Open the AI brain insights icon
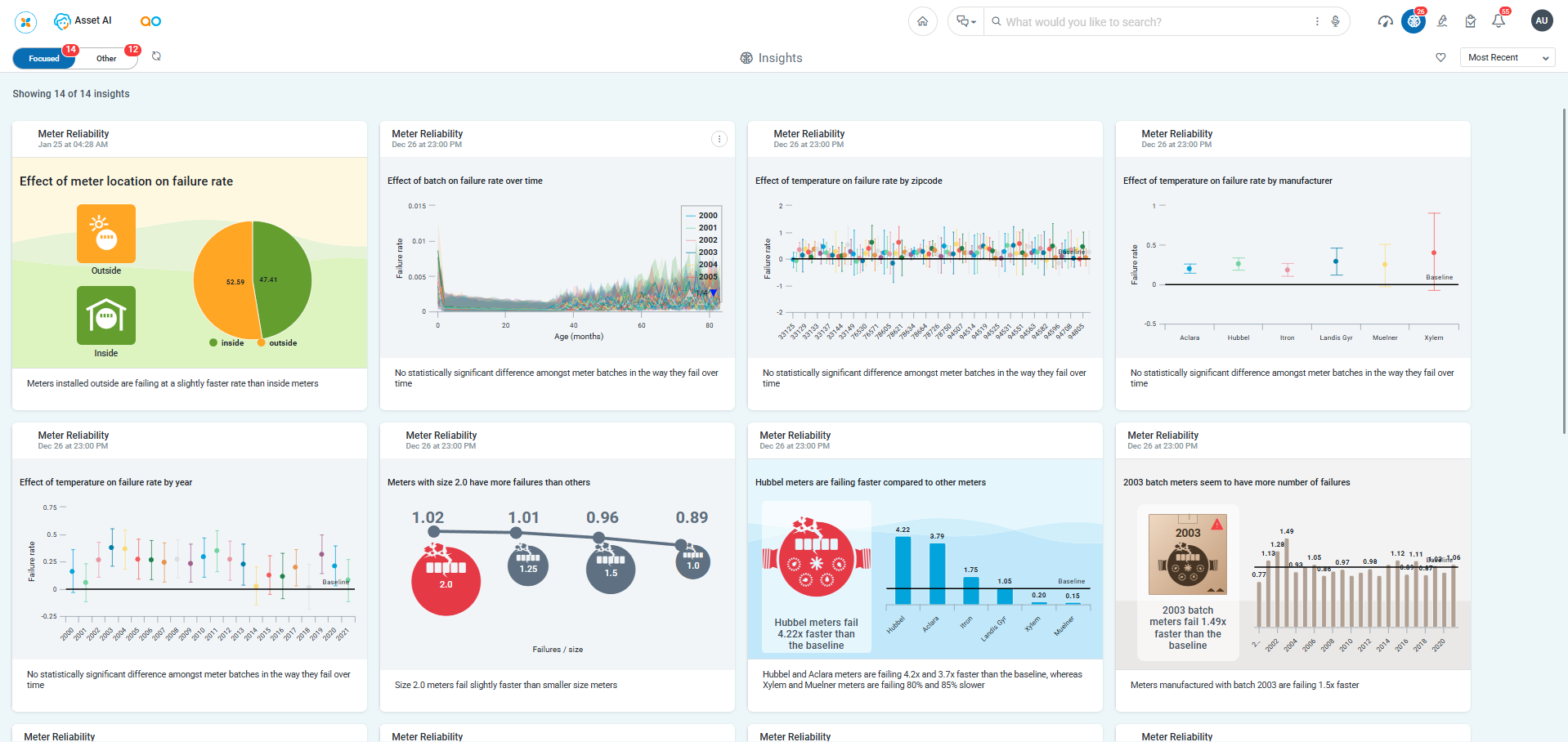The width and height of the screenshot is (1568, 742). [1413, 21]
